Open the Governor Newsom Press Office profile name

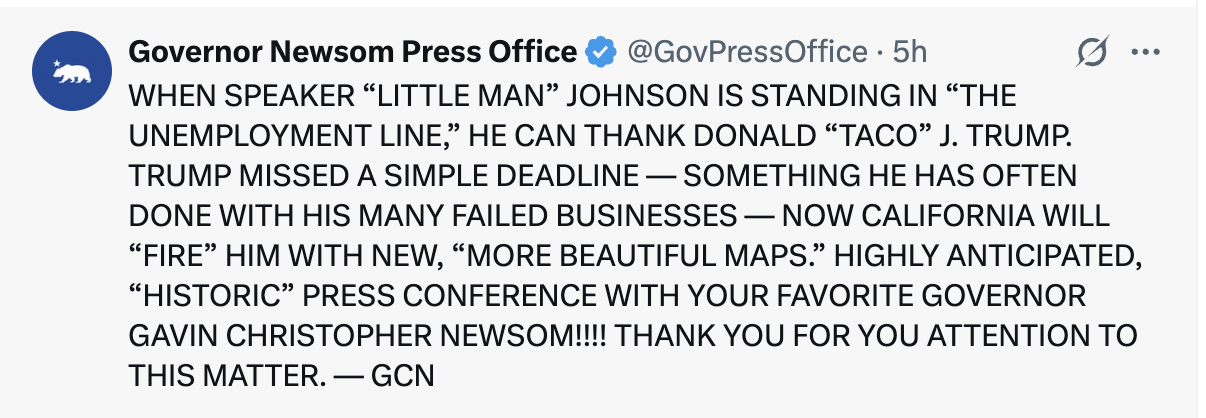pos(353,52)
